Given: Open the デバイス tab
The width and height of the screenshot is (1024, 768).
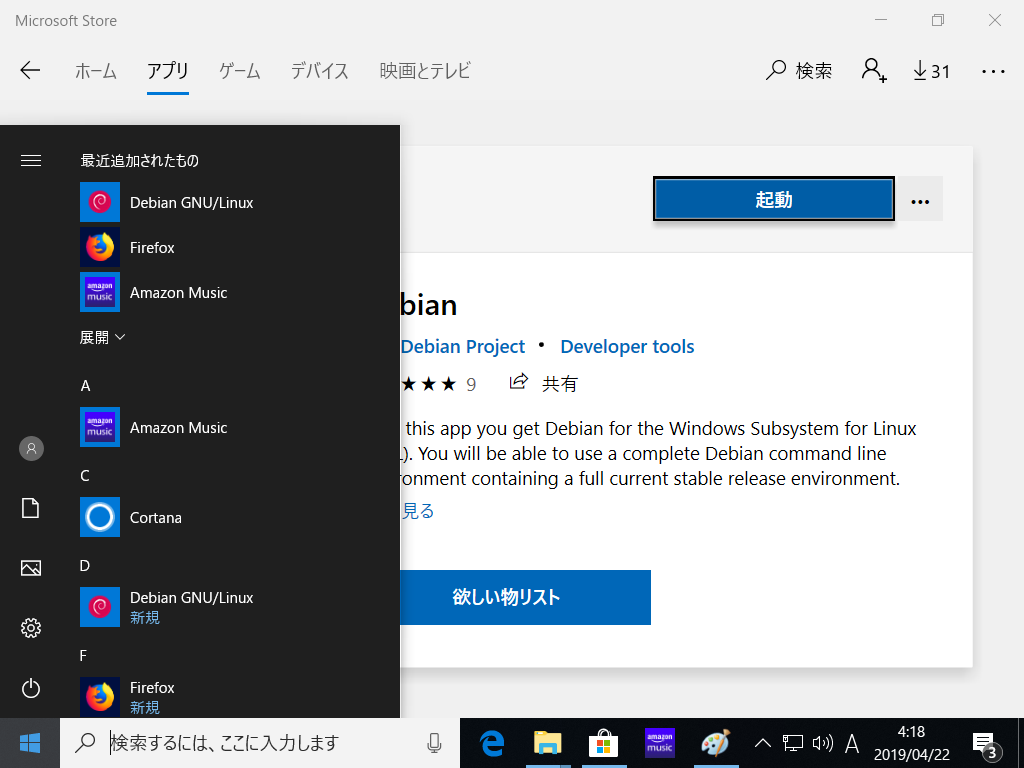Looking at the screenshot, I should tap(320, 71).
